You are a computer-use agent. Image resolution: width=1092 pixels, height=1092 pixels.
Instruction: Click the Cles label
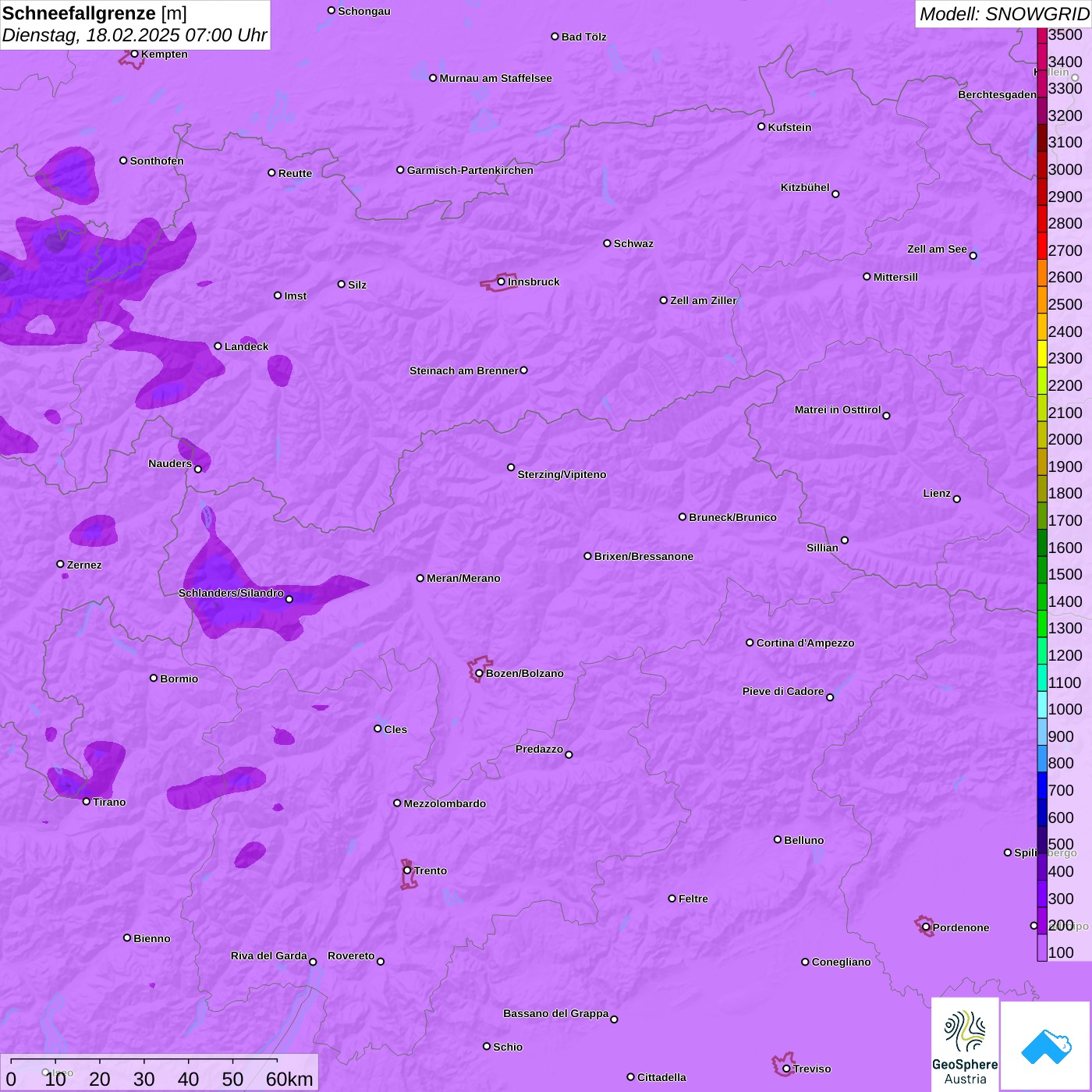coord(395,729)
